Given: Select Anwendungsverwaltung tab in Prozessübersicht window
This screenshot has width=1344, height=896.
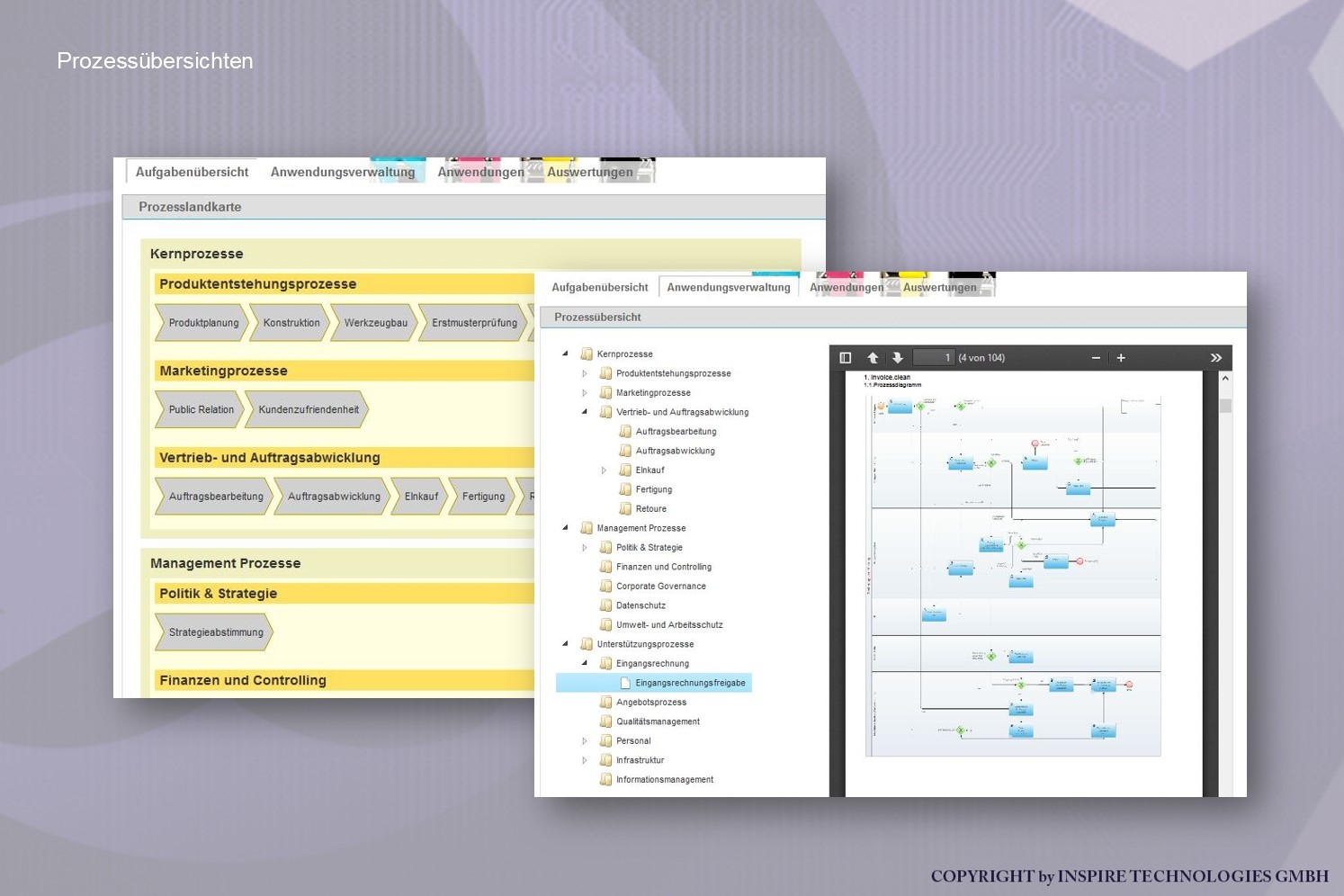Looking at the screenshot, I should click(729, 287).
